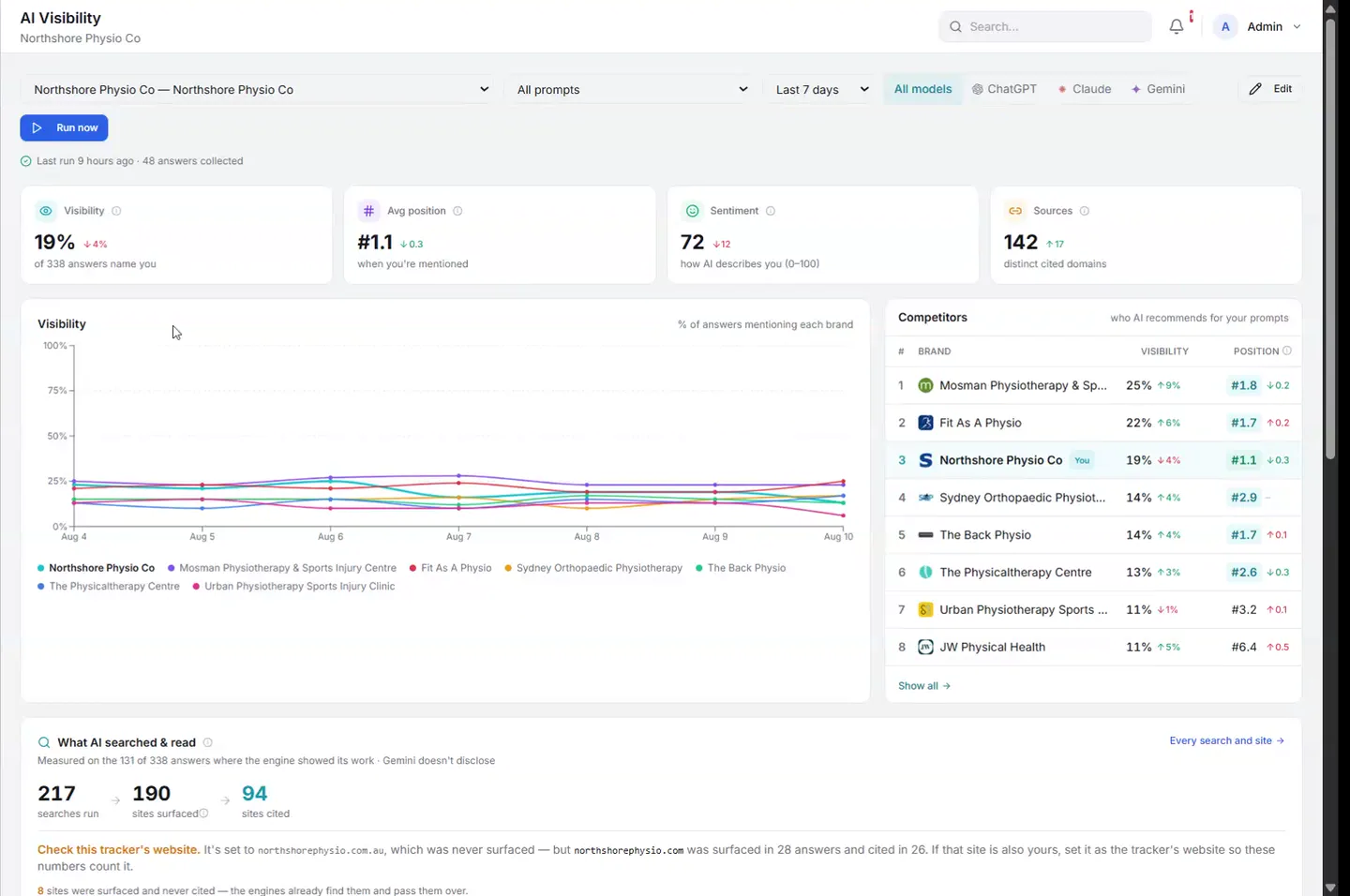1350x896 pixels.
Task: Click the scrollbar down arrow
Action: (1329, 888)
